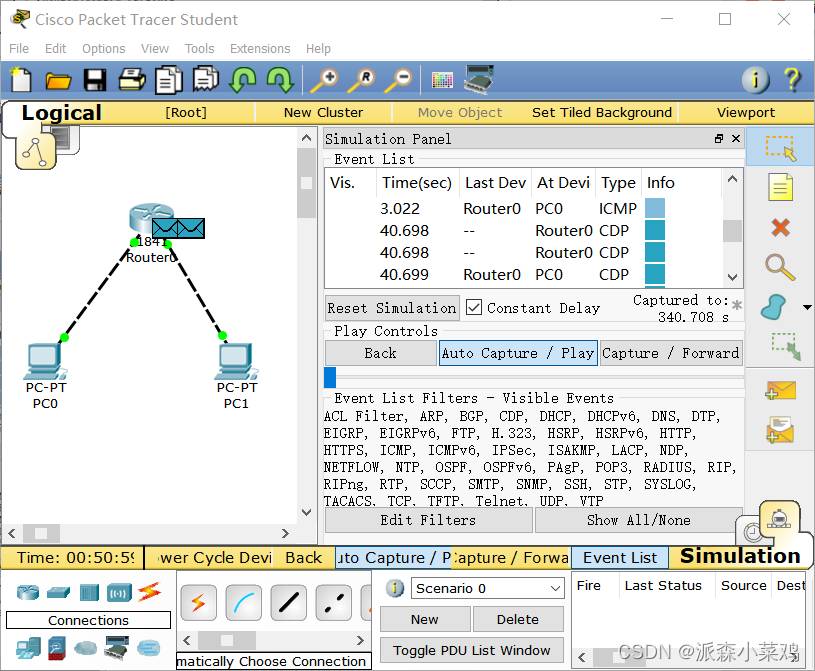Click the Show All/None button
The width and height of the screenshot is (815, 671).
[638, 520]
